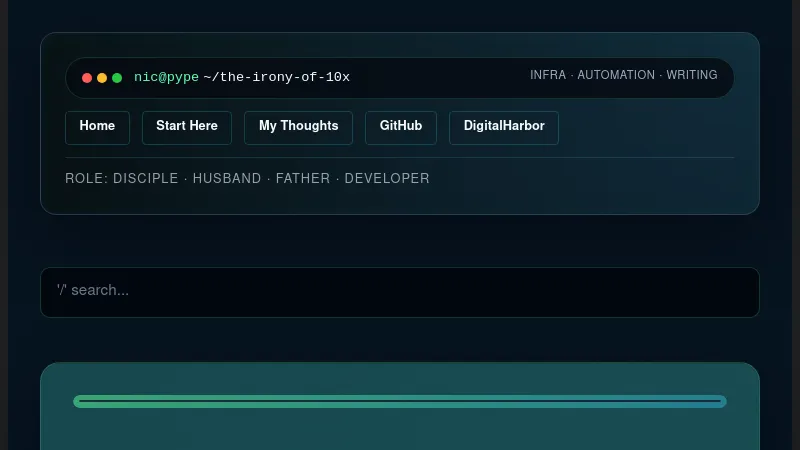Click the yellow terminal dot

coord(102,78)
